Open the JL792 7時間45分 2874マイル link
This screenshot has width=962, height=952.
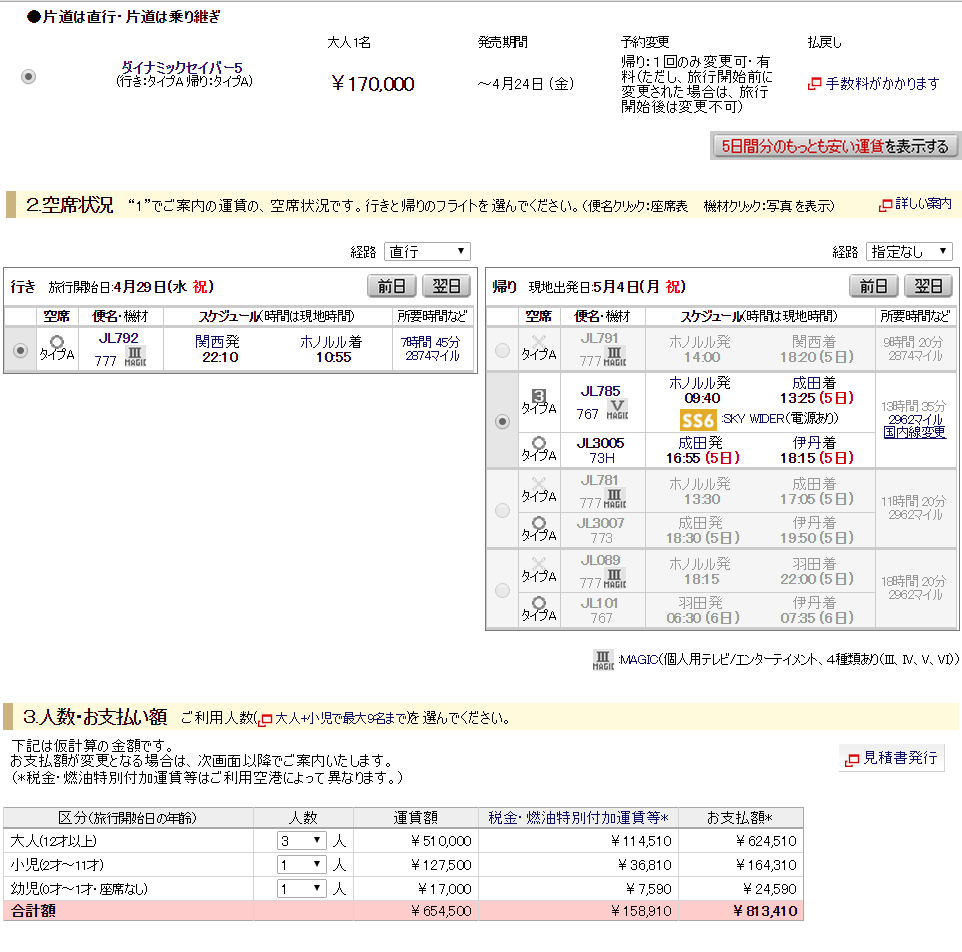pos(432,348)
